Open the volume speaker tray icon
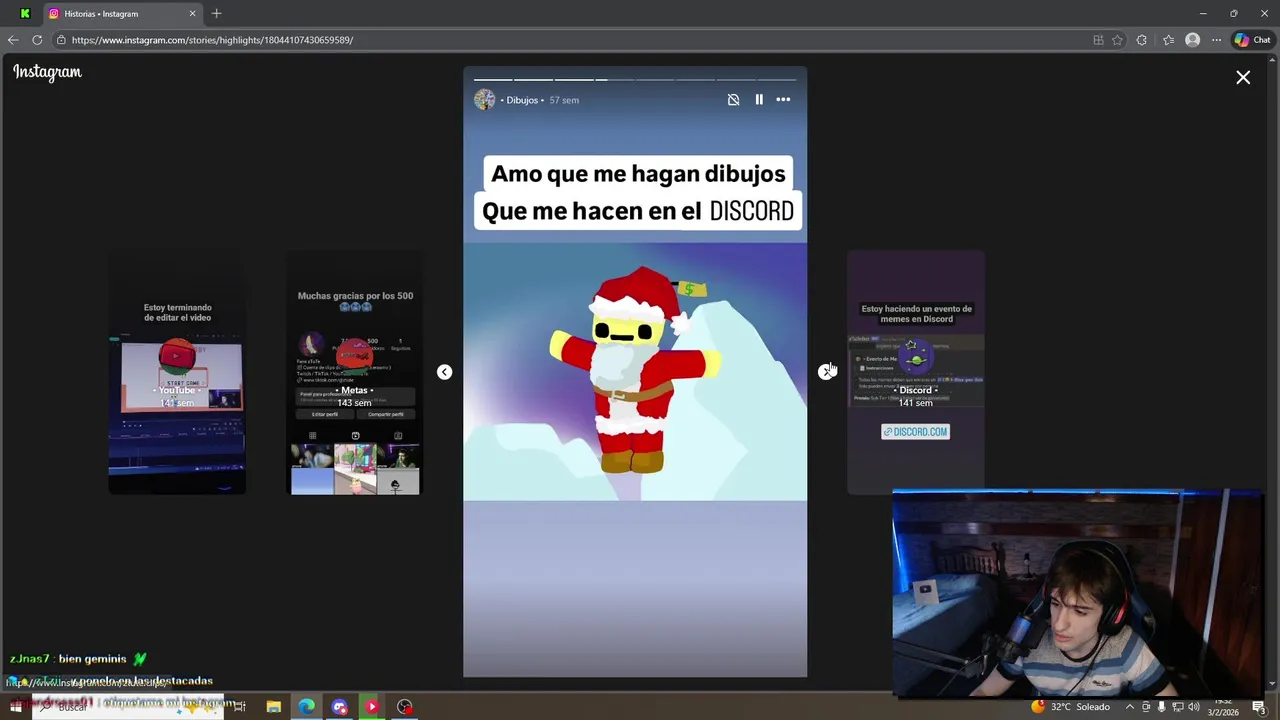 coord(1194,706)
